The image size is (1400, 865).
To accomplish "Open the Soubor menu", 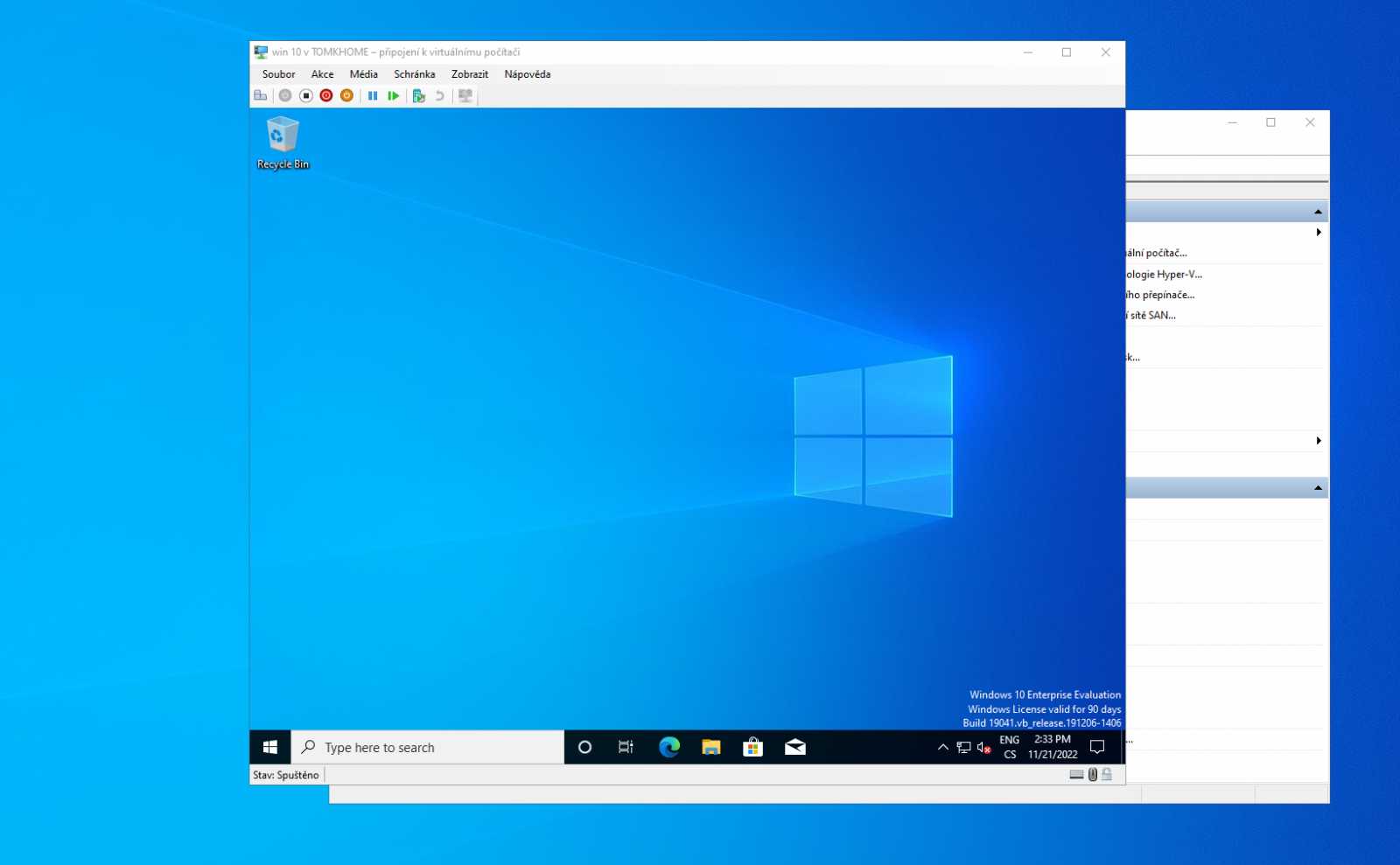I will pos(279,74).
